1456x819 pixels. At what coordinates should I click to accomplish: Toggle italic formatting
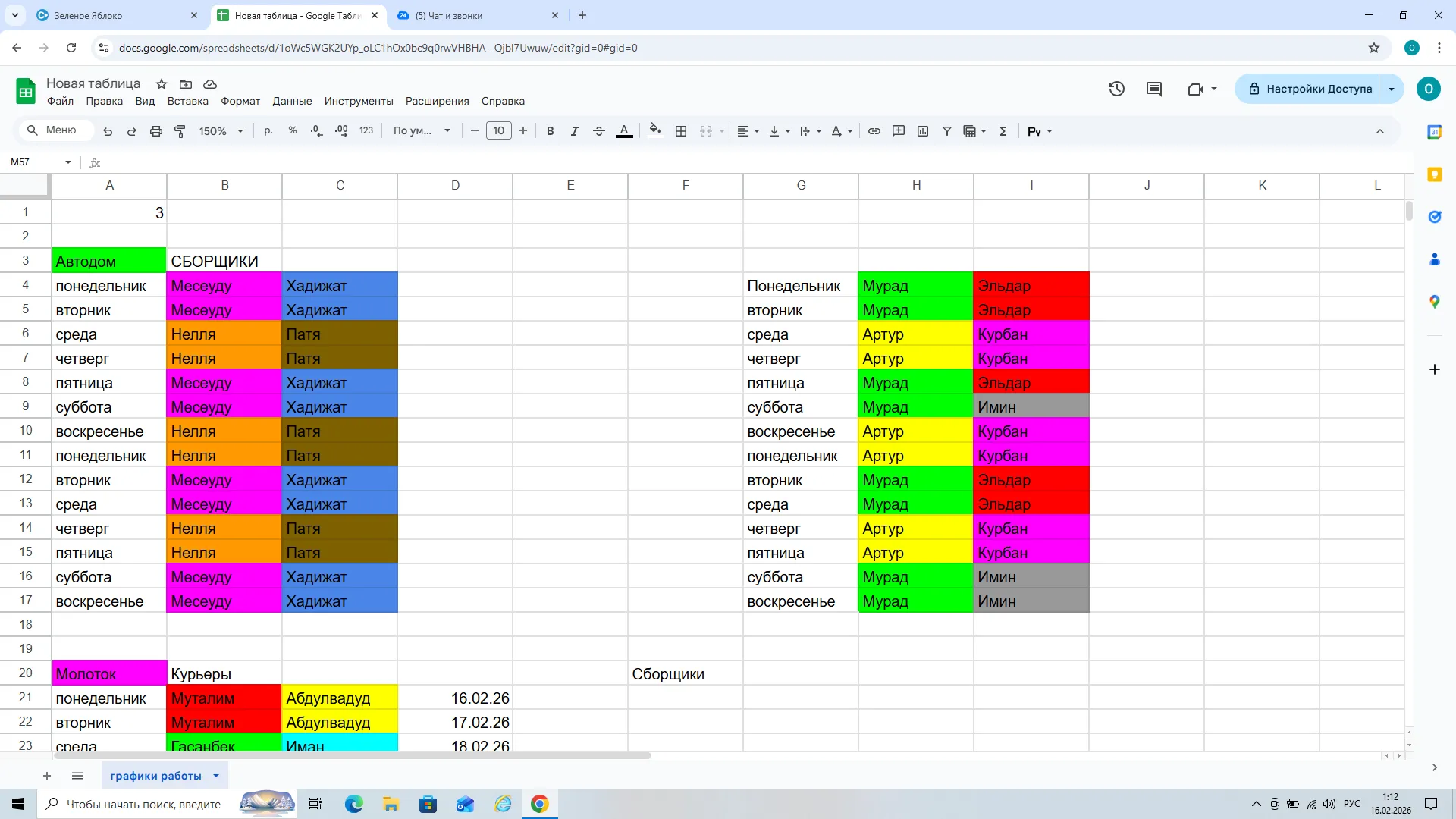pos(575,131)
